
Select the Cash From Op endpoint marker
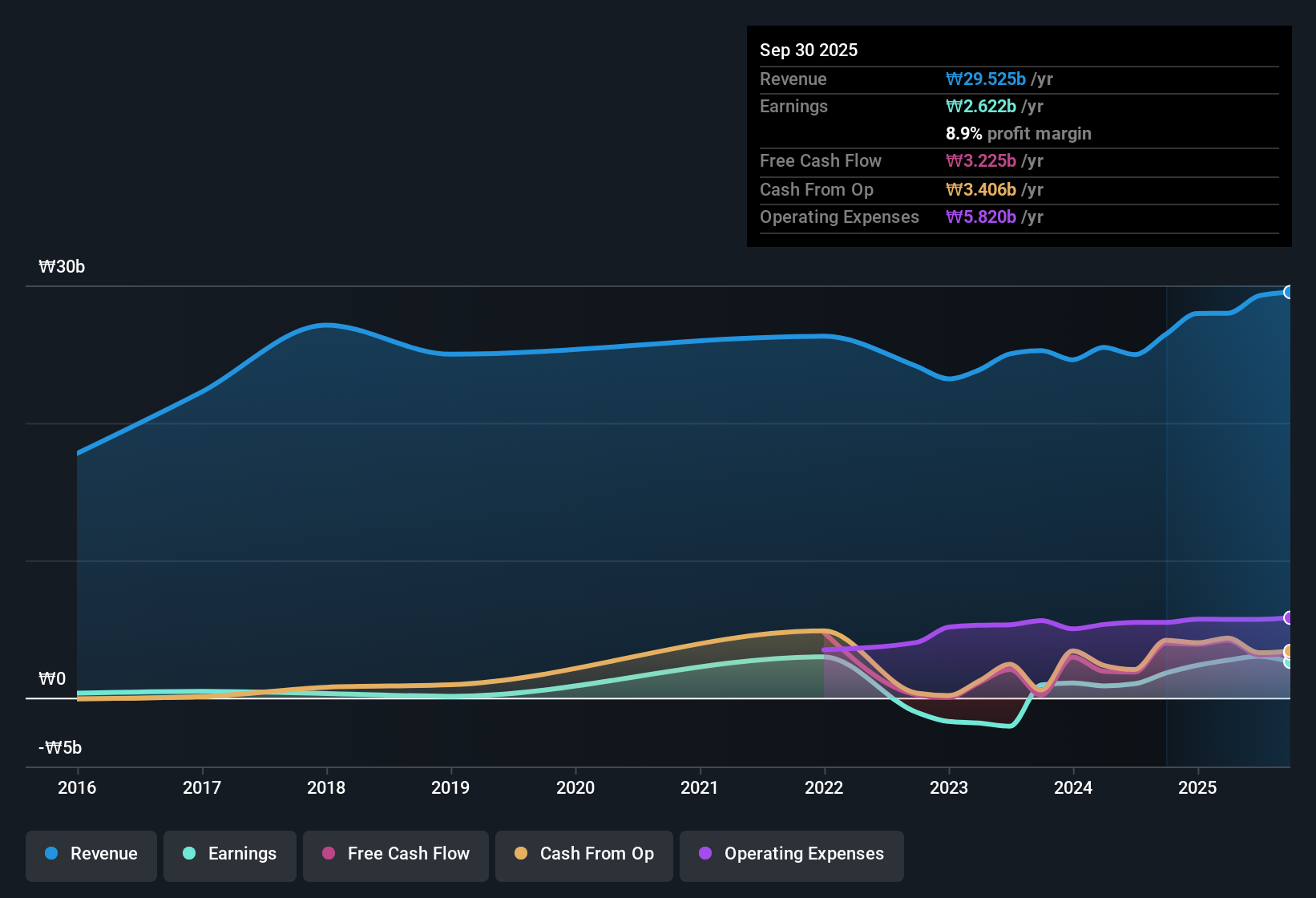tap(1289, 651)
